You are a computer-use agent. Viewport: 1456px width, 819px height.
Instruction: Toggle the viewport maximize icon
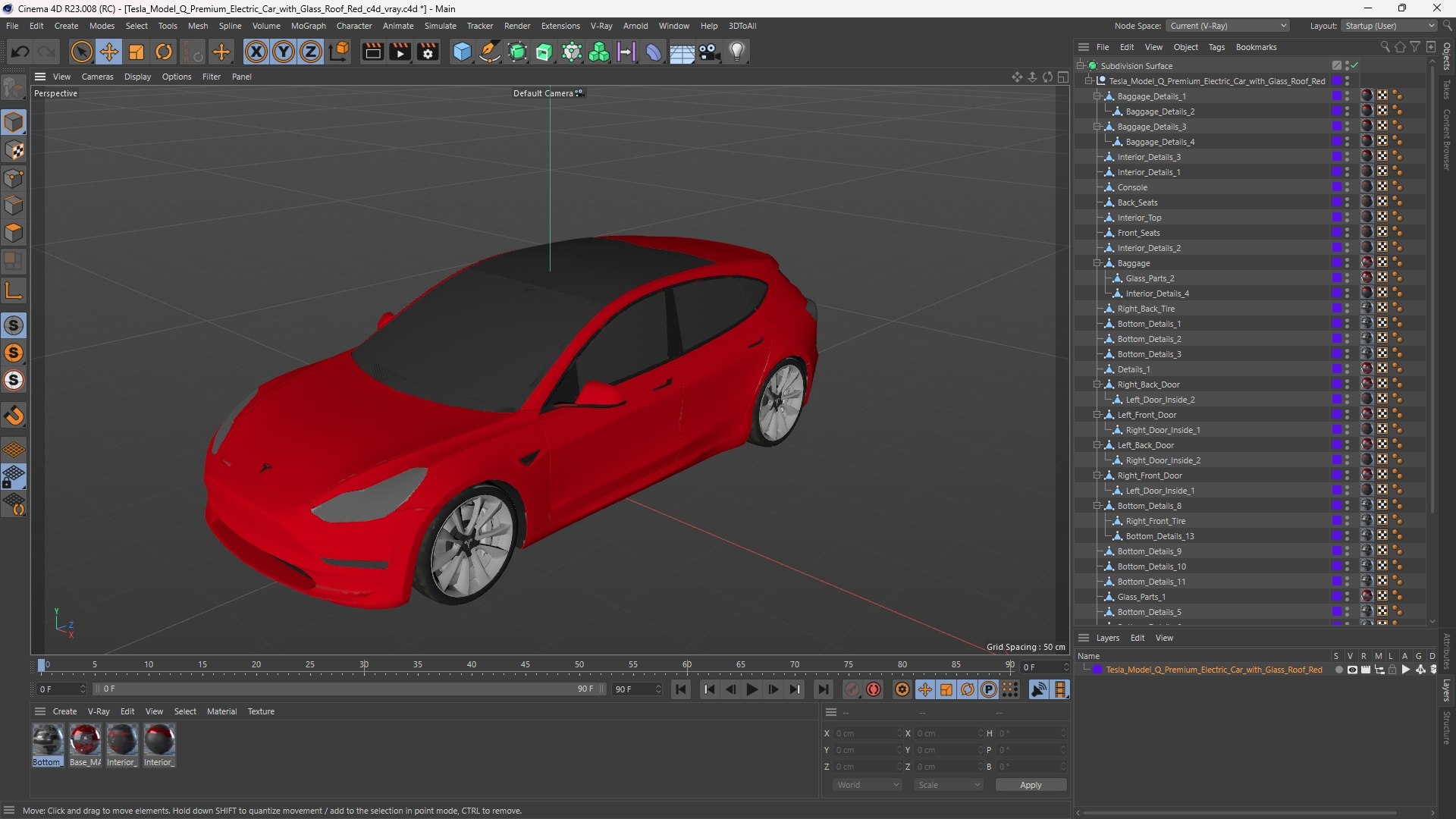[1063, 77]
